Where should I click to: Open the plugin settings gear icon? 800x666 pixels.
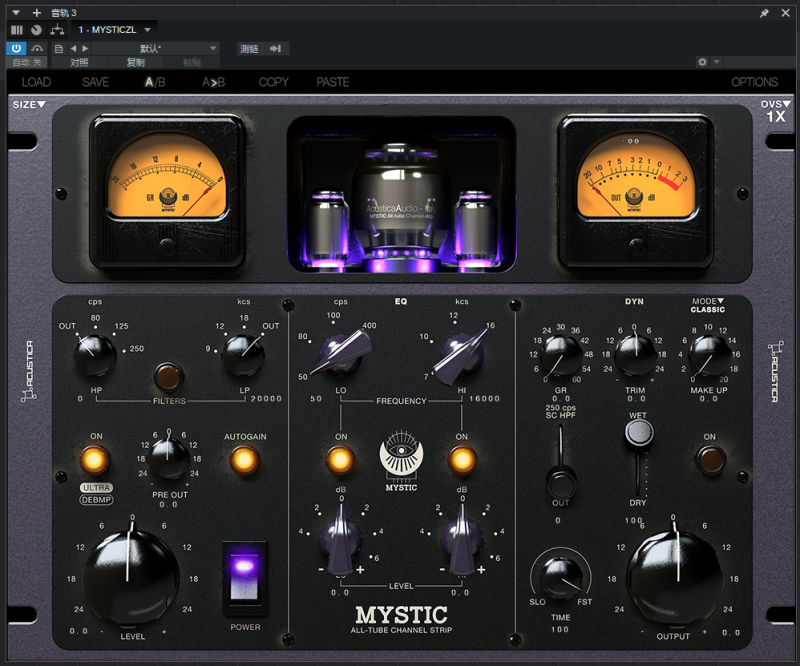[x=703, y=62]
